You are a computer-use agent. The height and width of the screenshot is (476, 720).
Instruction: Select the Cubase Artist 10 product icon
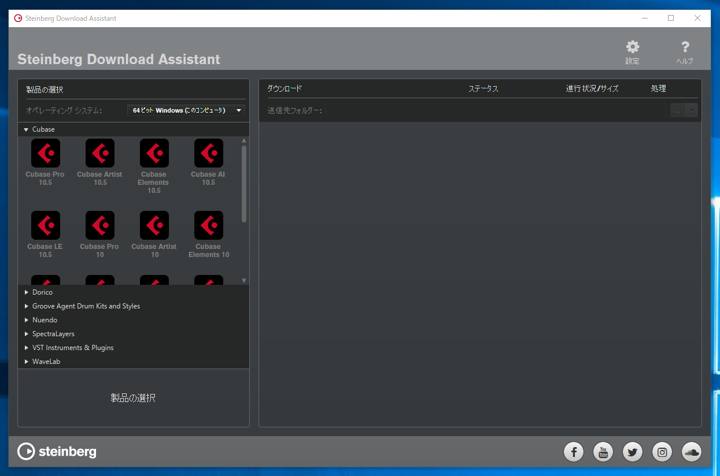[154, 225]
